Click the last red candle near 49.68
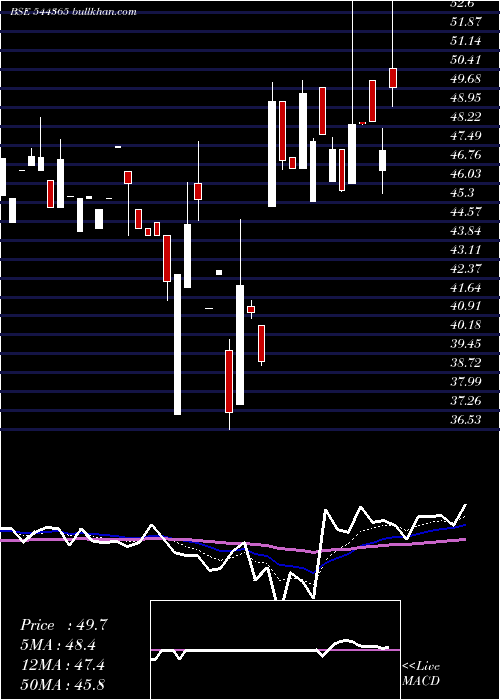 click(x=393, y=78)
